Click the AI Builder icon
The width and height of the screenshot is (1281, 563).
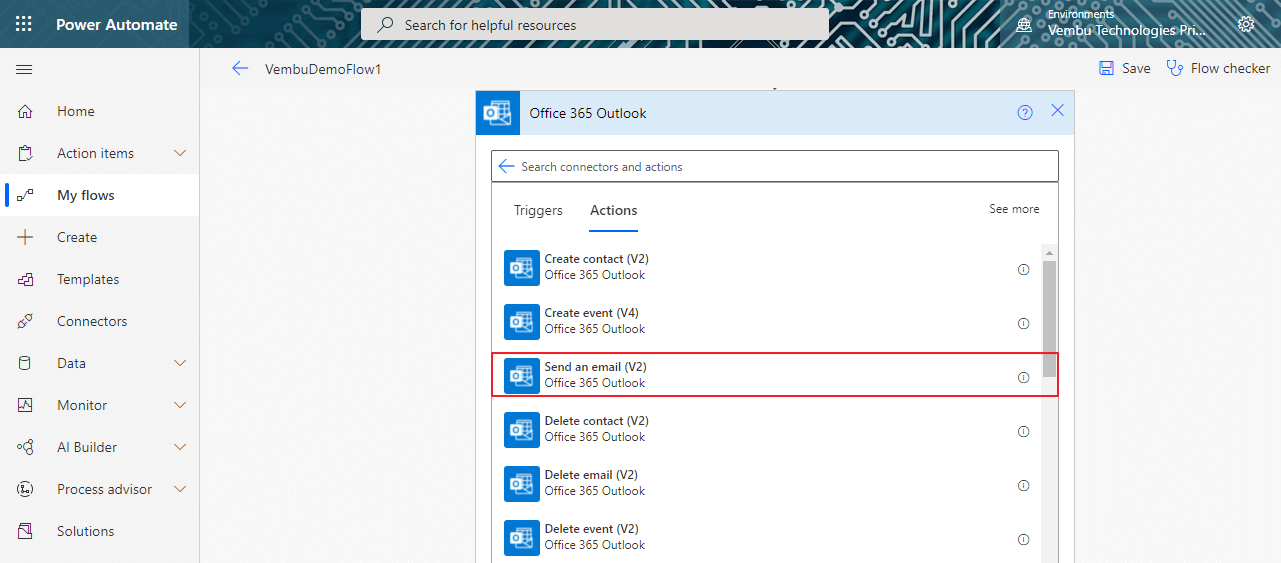coord(26,447)
